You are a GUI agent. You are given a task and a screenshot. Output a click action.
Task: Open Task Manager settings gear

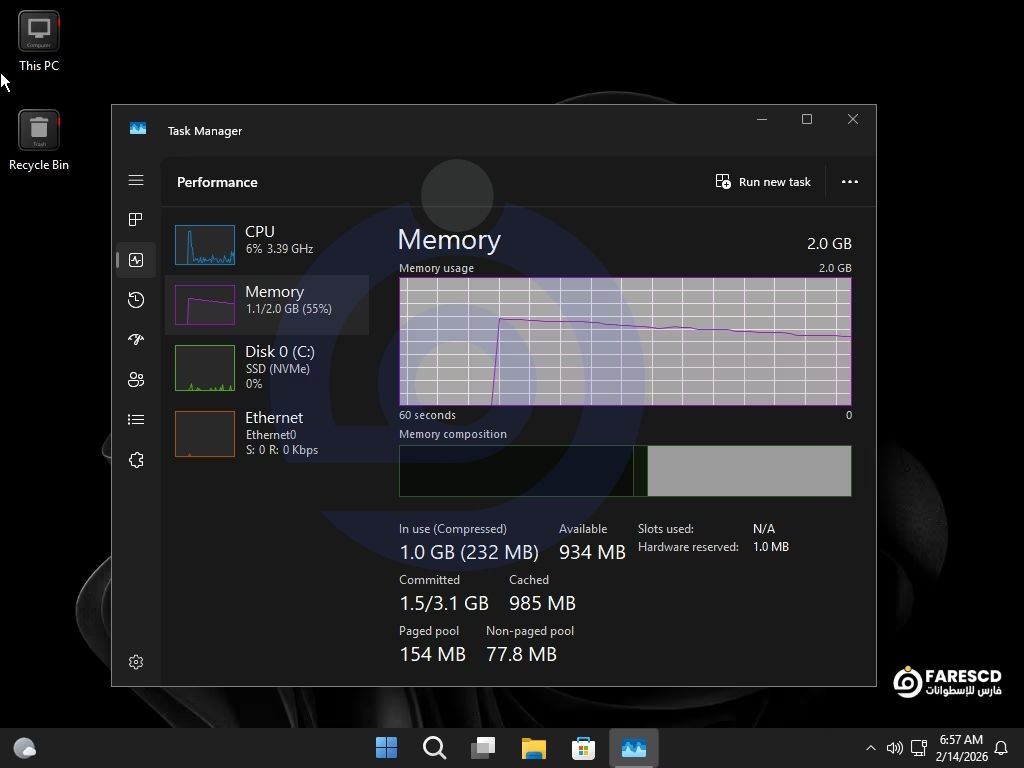136,662
